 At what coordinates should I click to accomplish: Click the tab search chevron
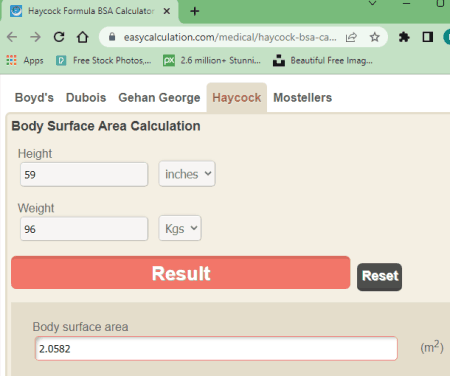373,3
